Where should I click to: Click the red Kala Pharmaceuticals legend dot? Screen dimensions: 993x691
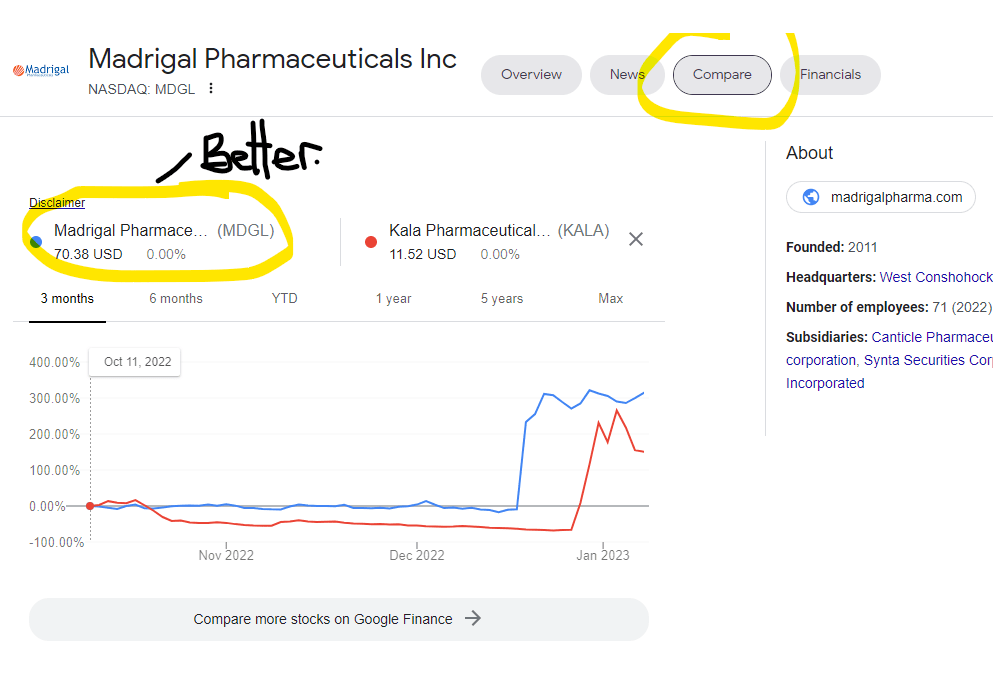[x=371, y=241]
